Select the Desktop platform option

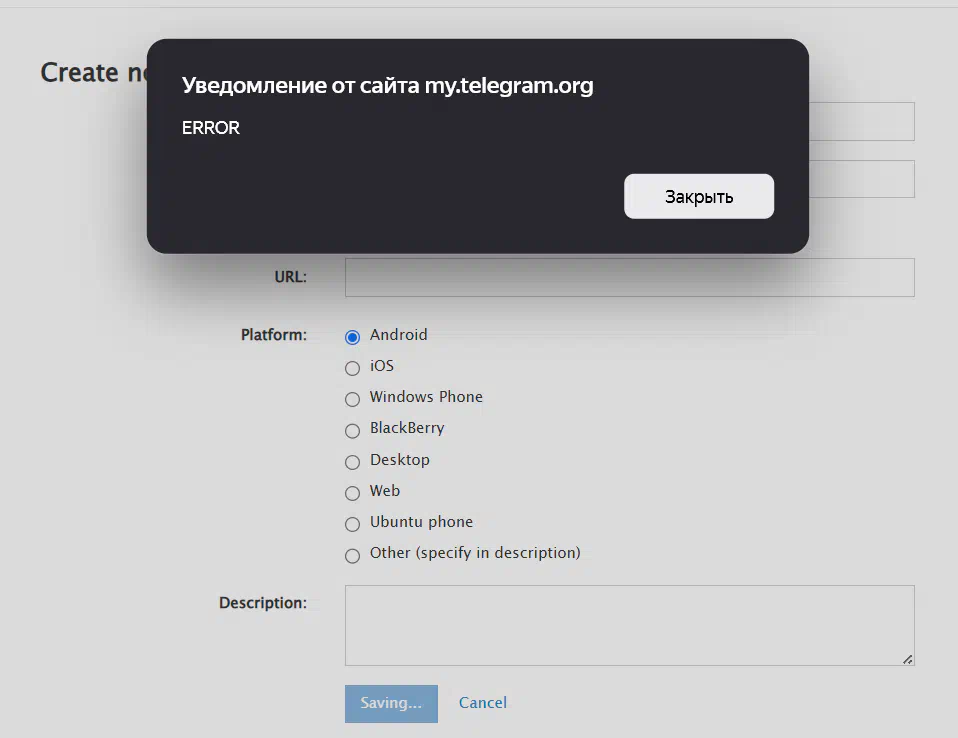pyautogui.click(x=353, y=462)
